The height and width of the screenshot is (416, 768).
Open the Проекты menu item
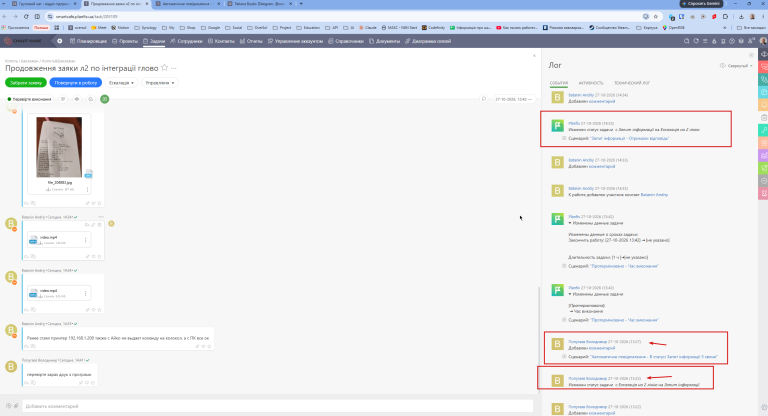click(x=125, y=41)
